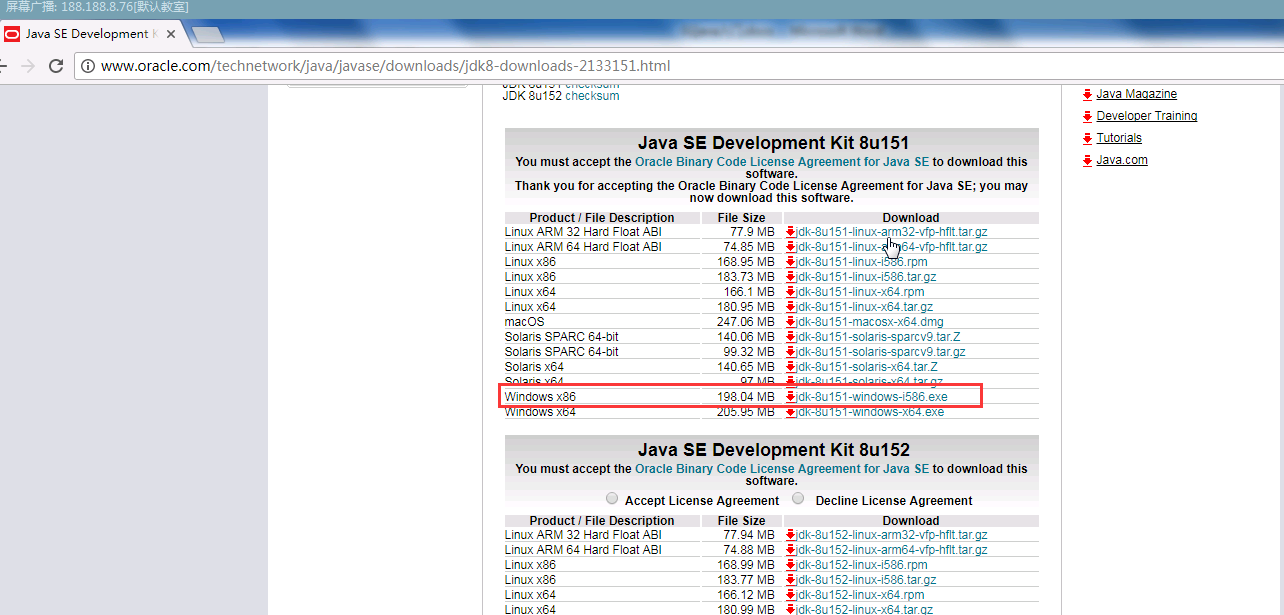The width and height of the screenshot is (1284, 615).
Task: Click the Oracle favicon on the tab
Action: coord(12,33)
